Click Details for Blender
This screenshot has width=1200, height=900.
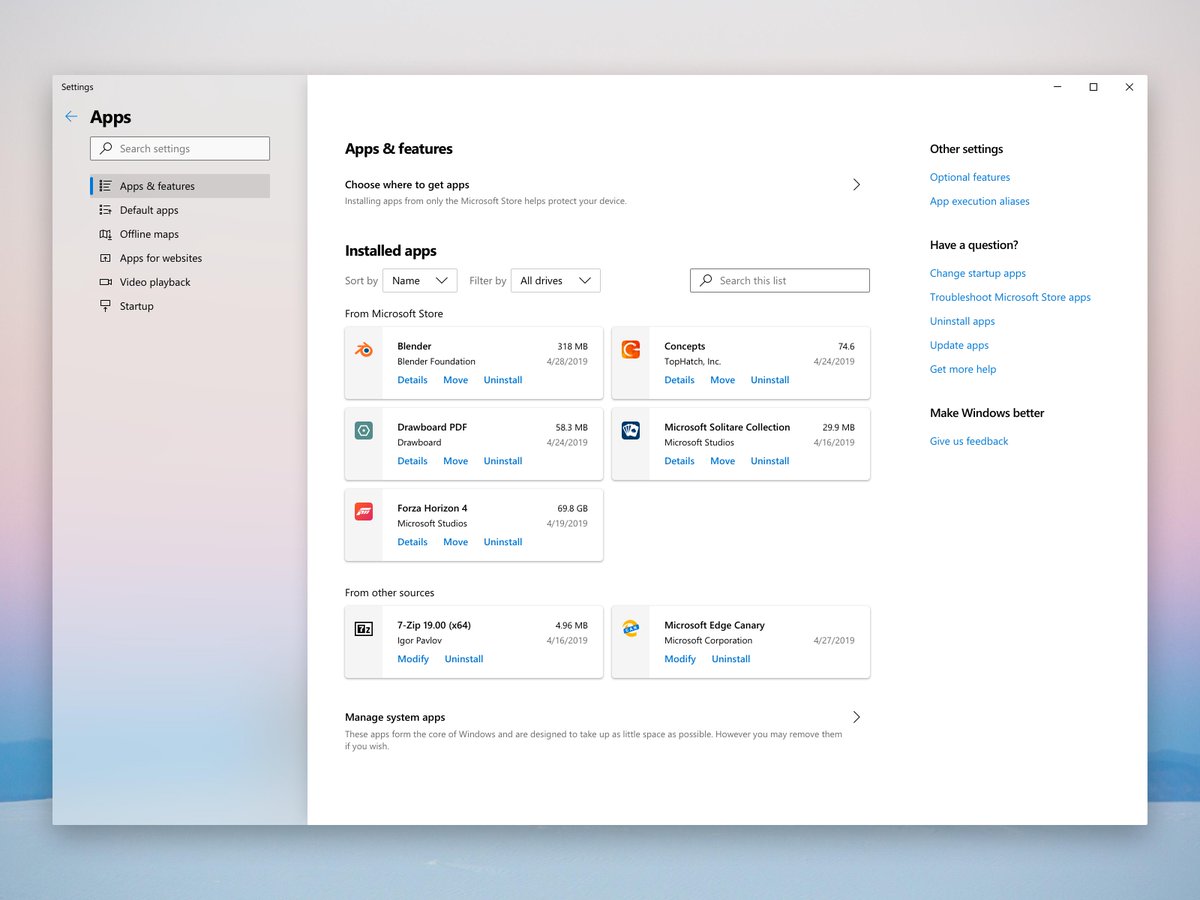click(x=412, y=380)
